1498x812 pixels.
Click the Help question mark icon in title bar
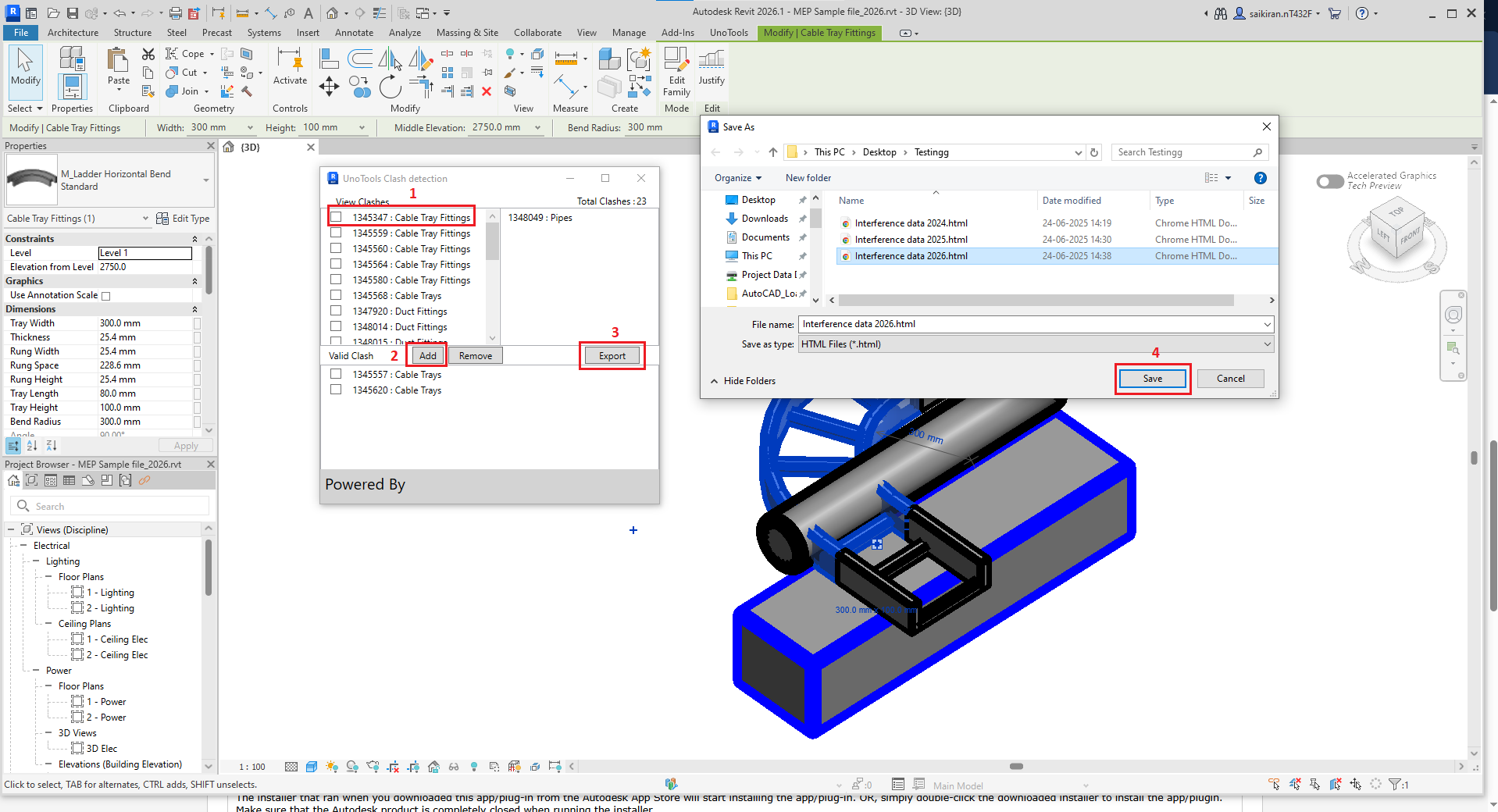click(x=1362, y=13)
